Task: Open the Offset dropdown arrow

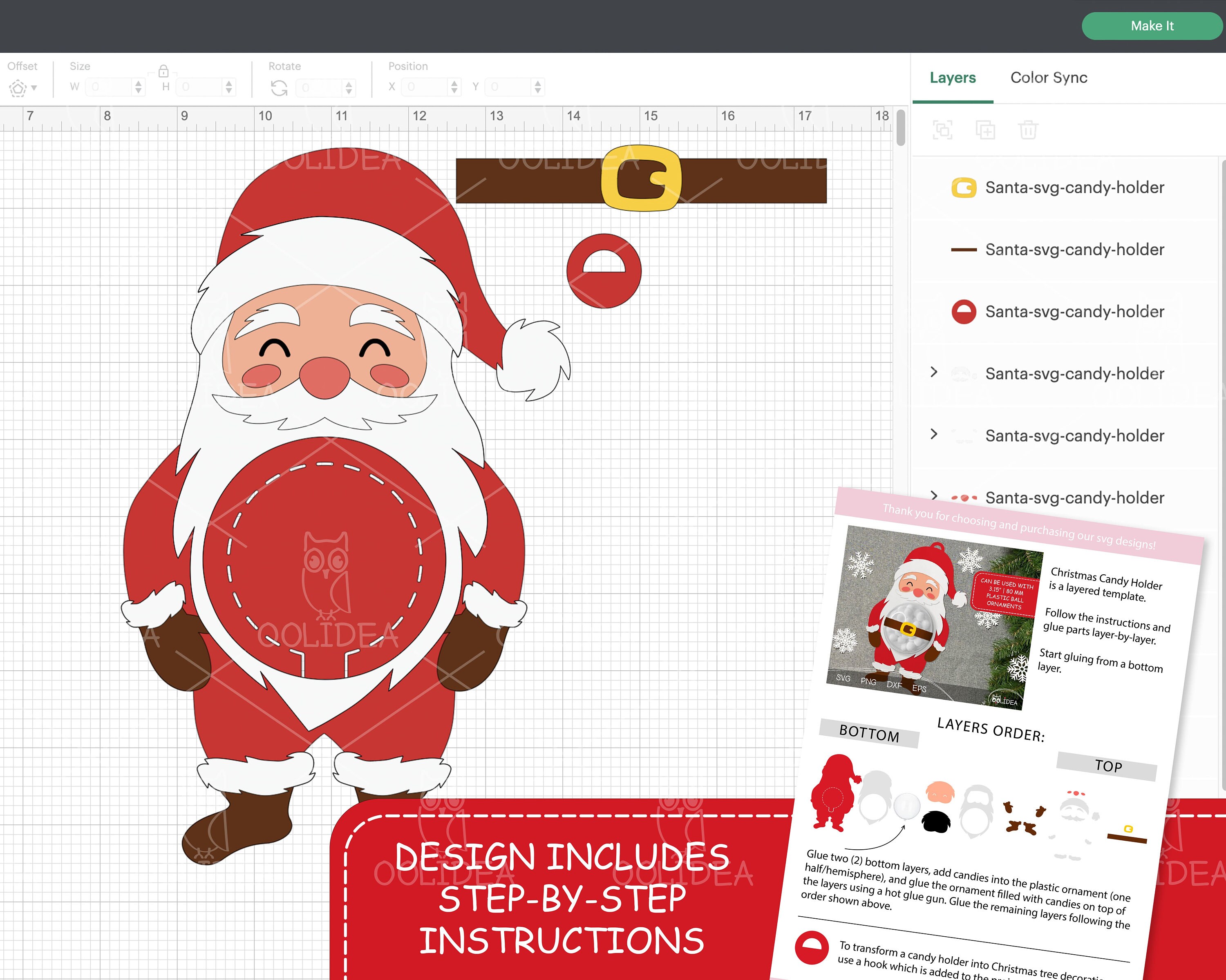Action: [34, 89]
